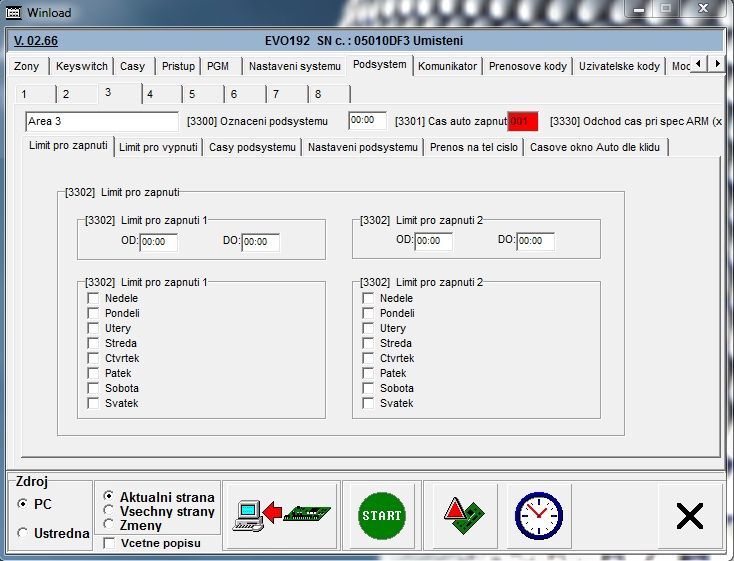This screenshot has width=734, height=561.
Task: Check Patek in Limit pro zapnuti 2
Action: point(368,373)
